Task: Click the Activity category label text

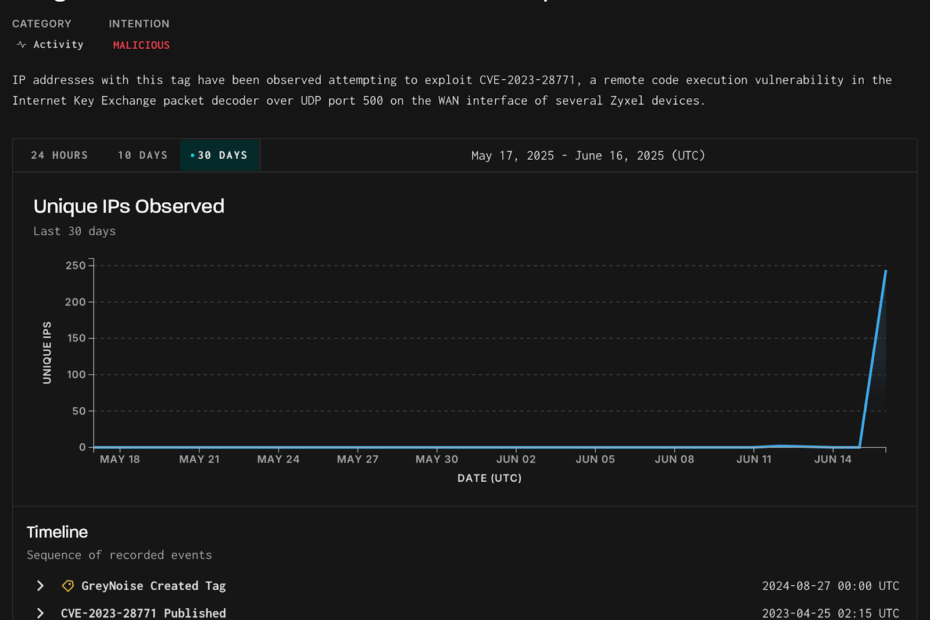Action: click(x=58, y=45)
